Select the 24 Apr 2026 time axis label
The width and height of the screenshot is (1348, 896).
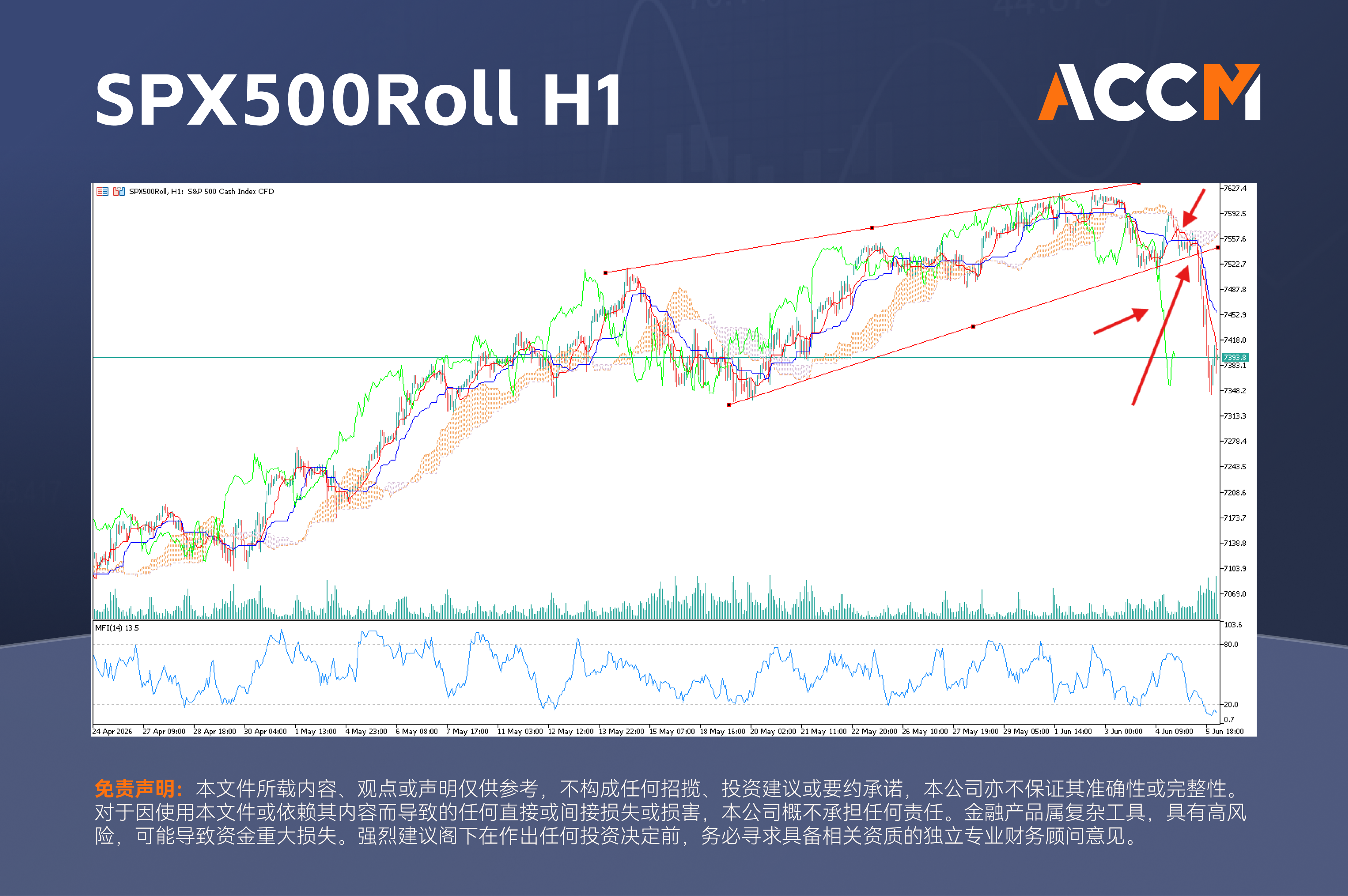pos(113,731)
